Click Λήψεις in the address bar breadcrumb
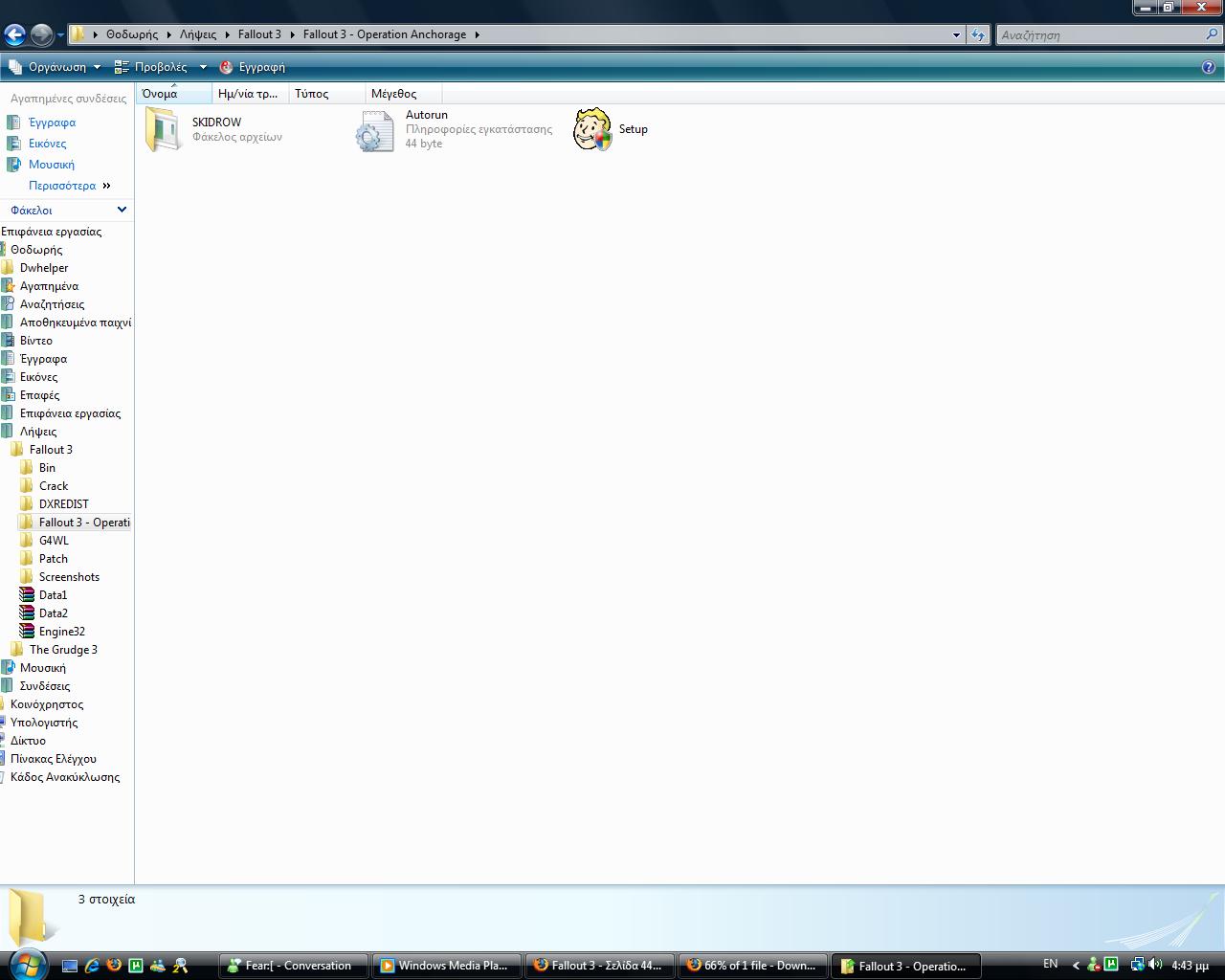1225x980 pixels. click(x=198, y=34)
